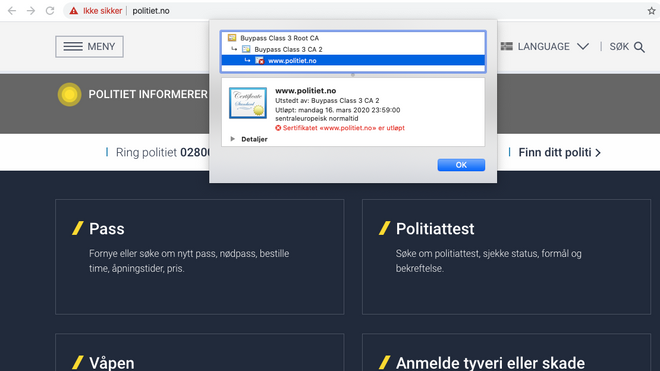Click the search magnifier icon next to SØK
660x371 pixels.
pyautogui.click(x=639, y=47)
